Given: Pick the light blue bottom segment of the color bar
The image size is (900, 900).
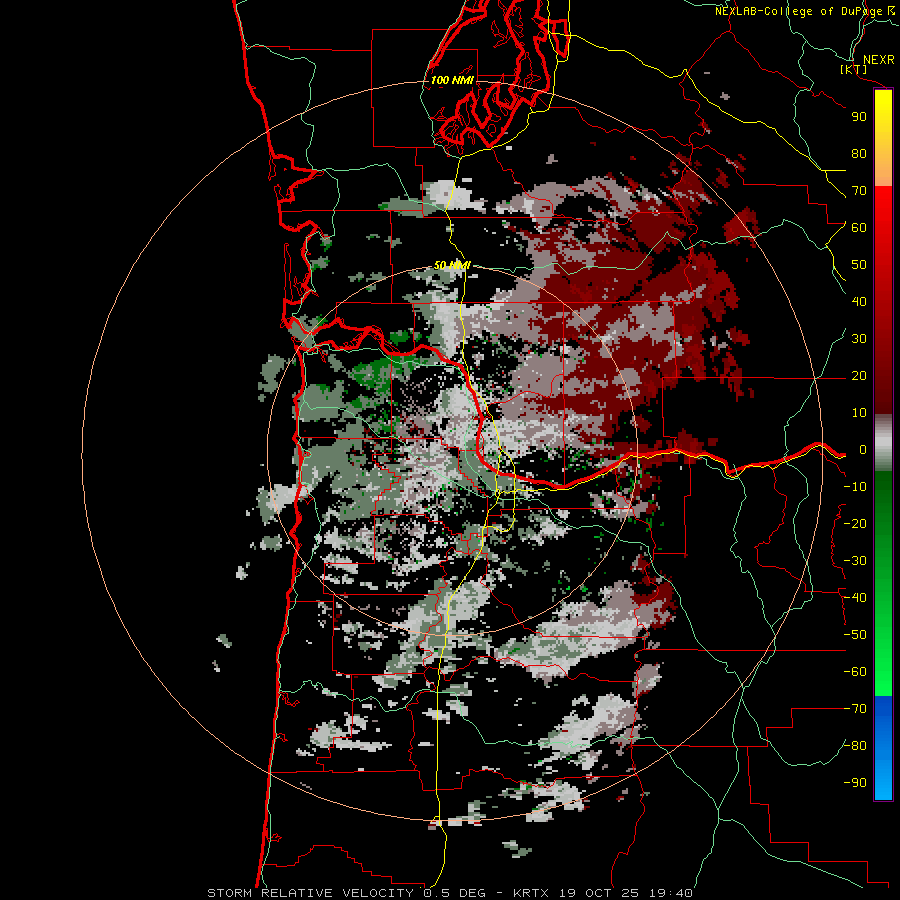Looking at the screenshot, I should [883, 781].
